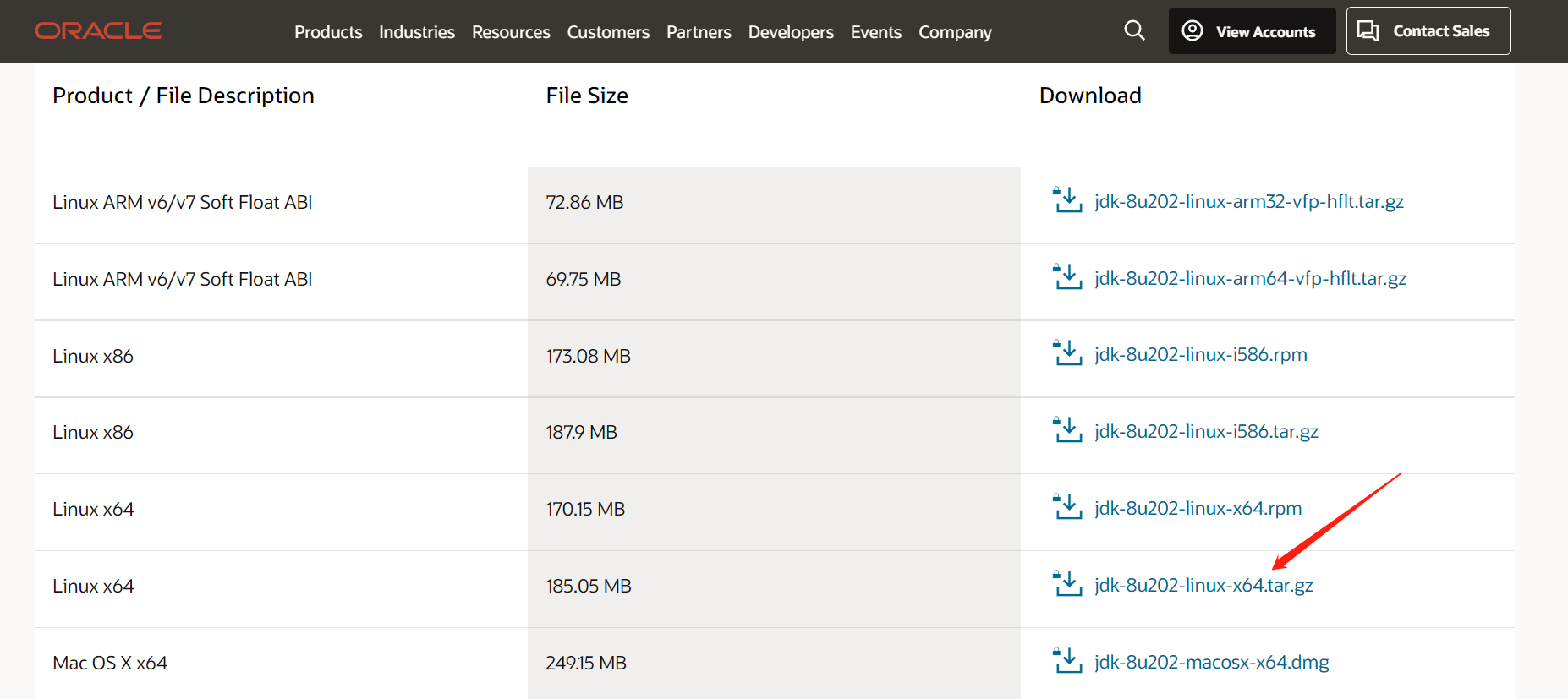Screen dimensions: 1568x699
Task: Click the Product / File Description header
Action: tap(184, 96)
